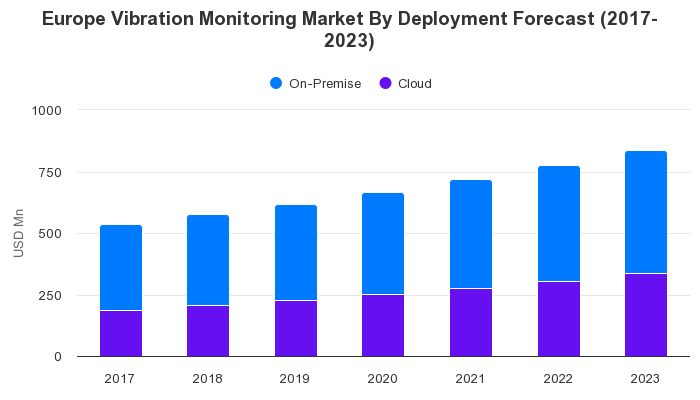Click the purple Cloud legend circle
The image size is (700, 400).
coord(385,83)
